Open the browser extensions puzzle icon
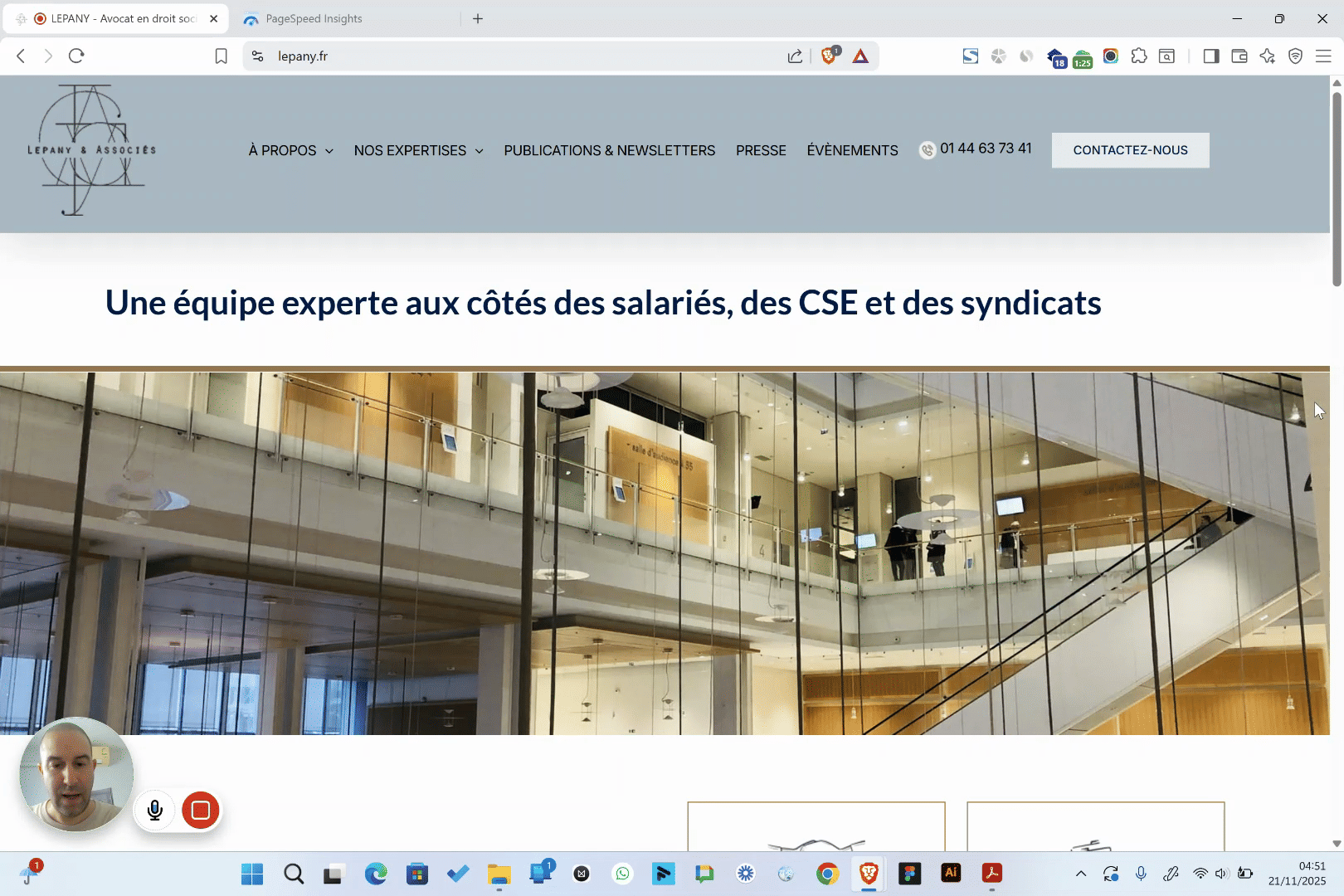This screenshot has width=1344, height=896. 1139,56
